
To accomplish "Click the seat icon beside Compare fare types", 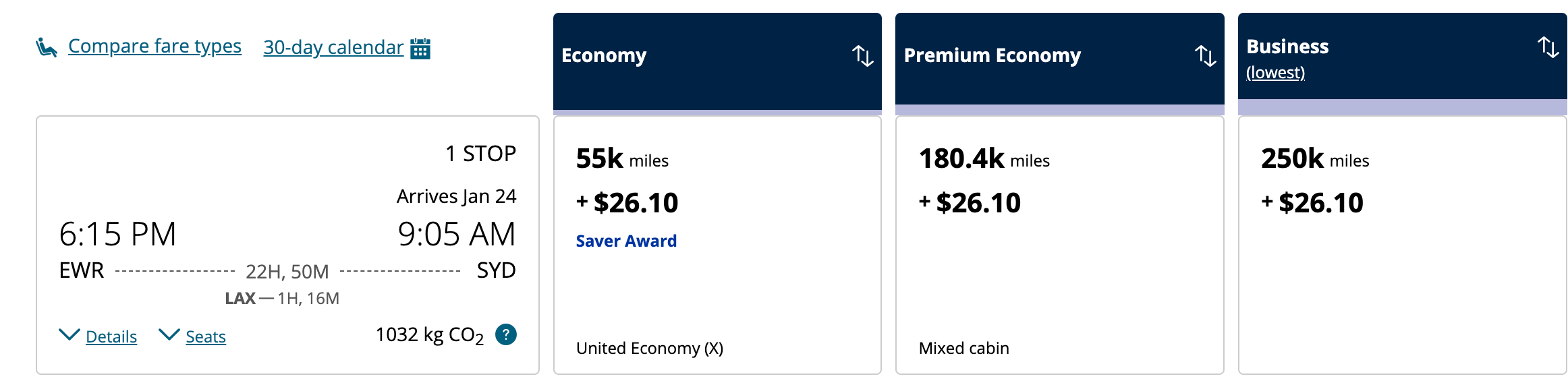I will pyautogui.click(x=46, y=47).
